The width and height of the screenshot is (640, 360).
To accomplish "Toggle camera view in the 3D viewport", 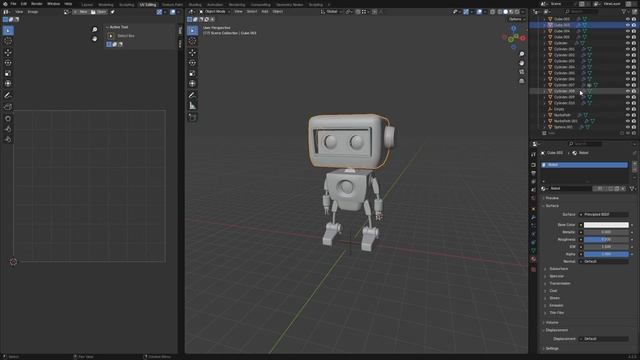I will [x=522, y=72].
